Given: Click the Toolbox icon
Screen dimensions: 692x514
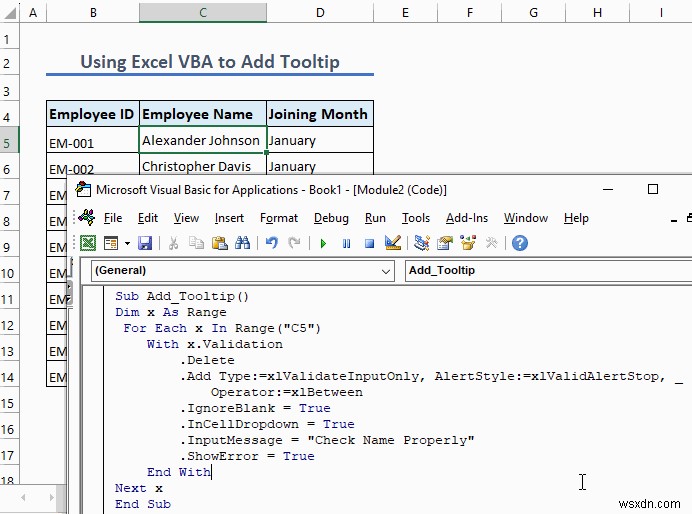Looking at the screenshot, I should pyautogui.click(x=491, y=243).
